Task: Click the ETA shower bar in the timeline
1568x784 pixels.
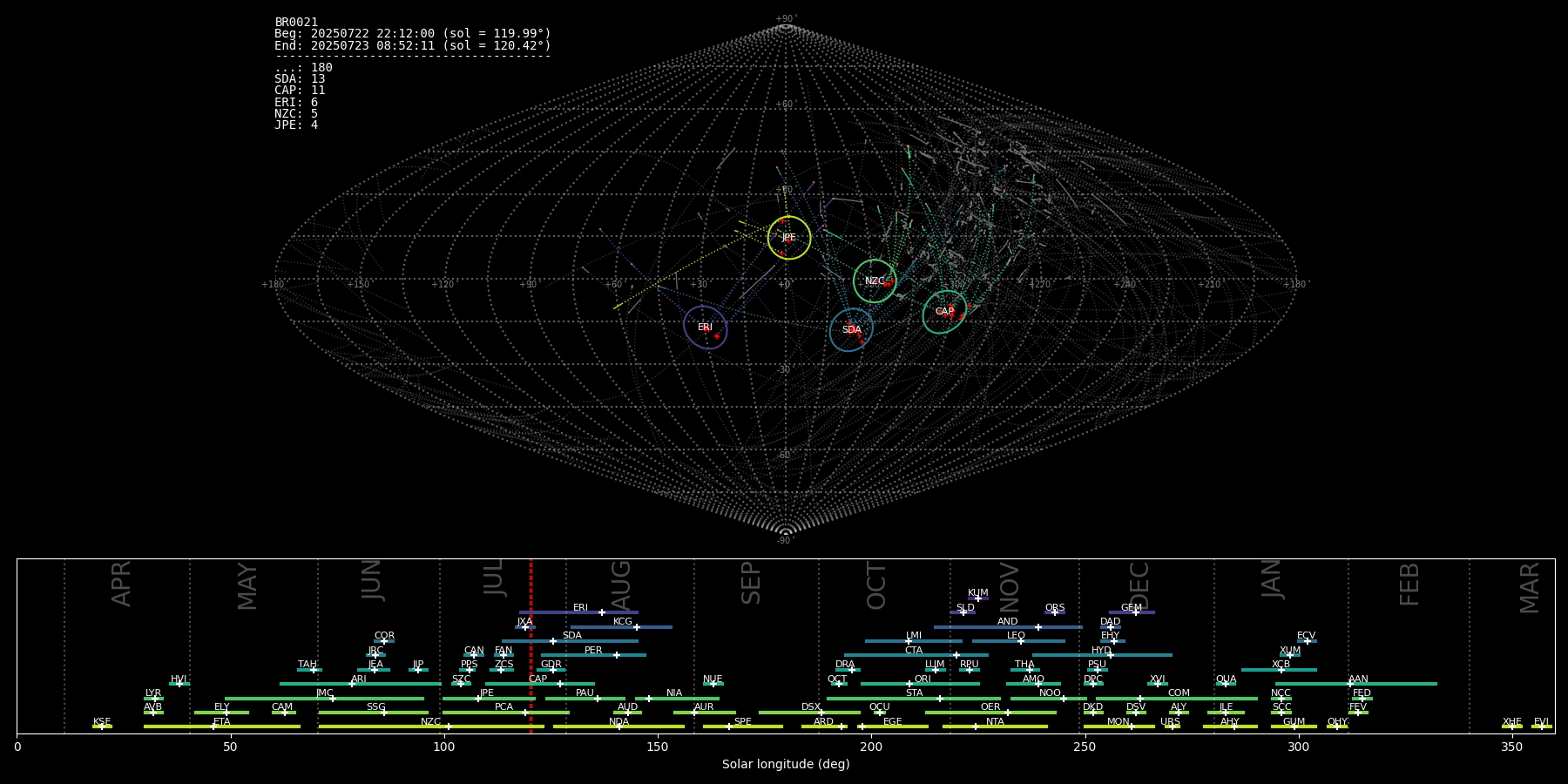Action: (222, 727)
